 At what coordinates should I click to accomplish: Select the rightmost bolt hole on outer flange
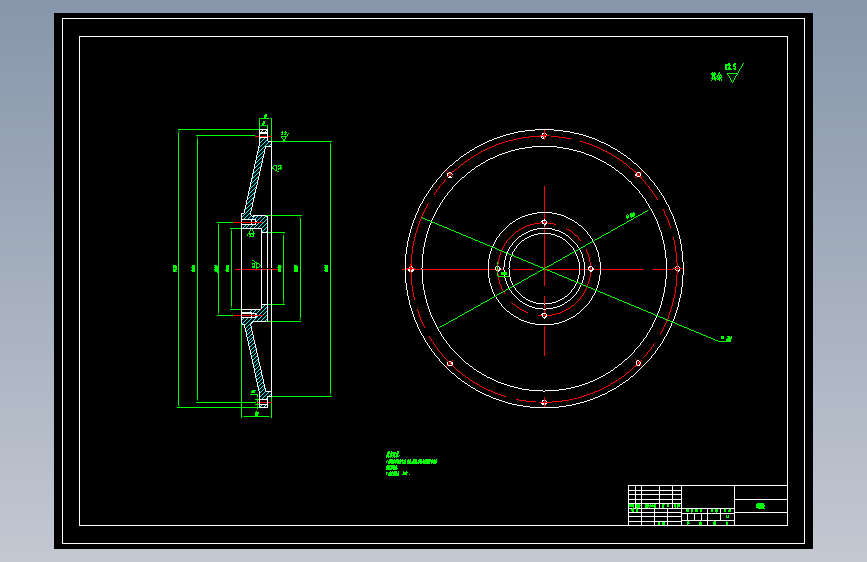pos(677,269)
